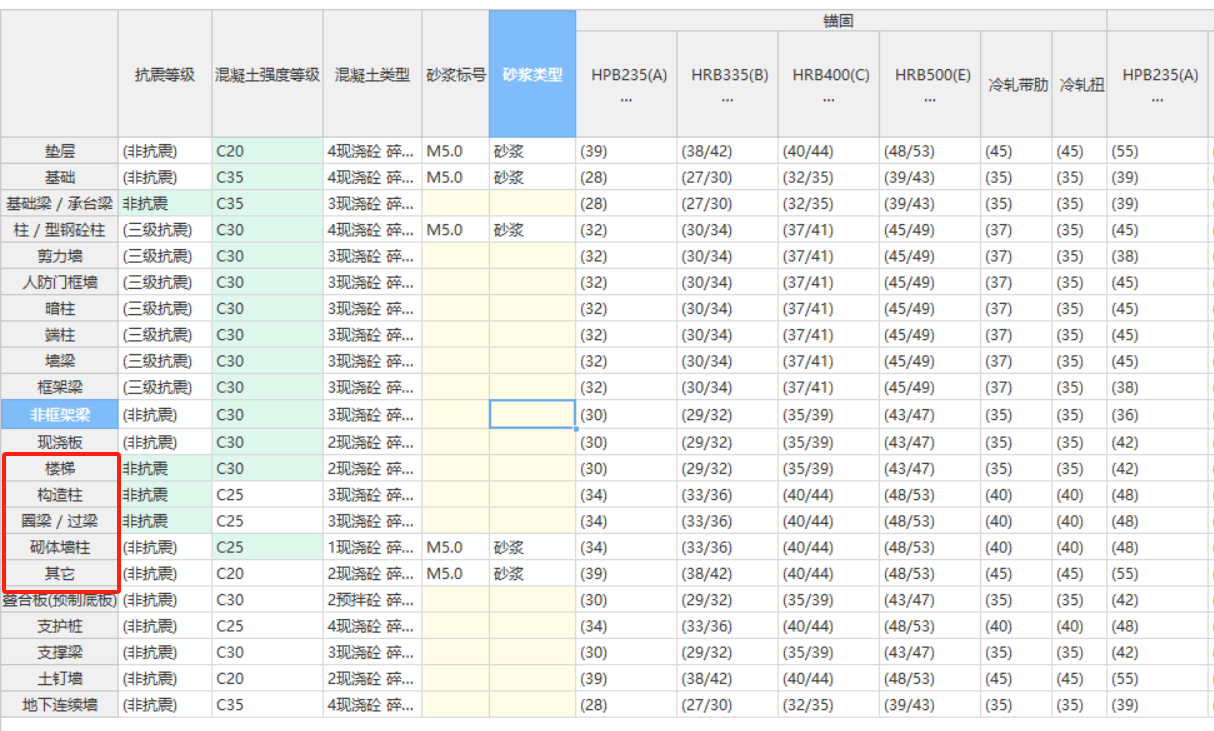Image resolution: width=1214 pixels, height=731 pixels.
Task: Select the 基础梁 / 承台梁 row header
Action: click(60, 203)
